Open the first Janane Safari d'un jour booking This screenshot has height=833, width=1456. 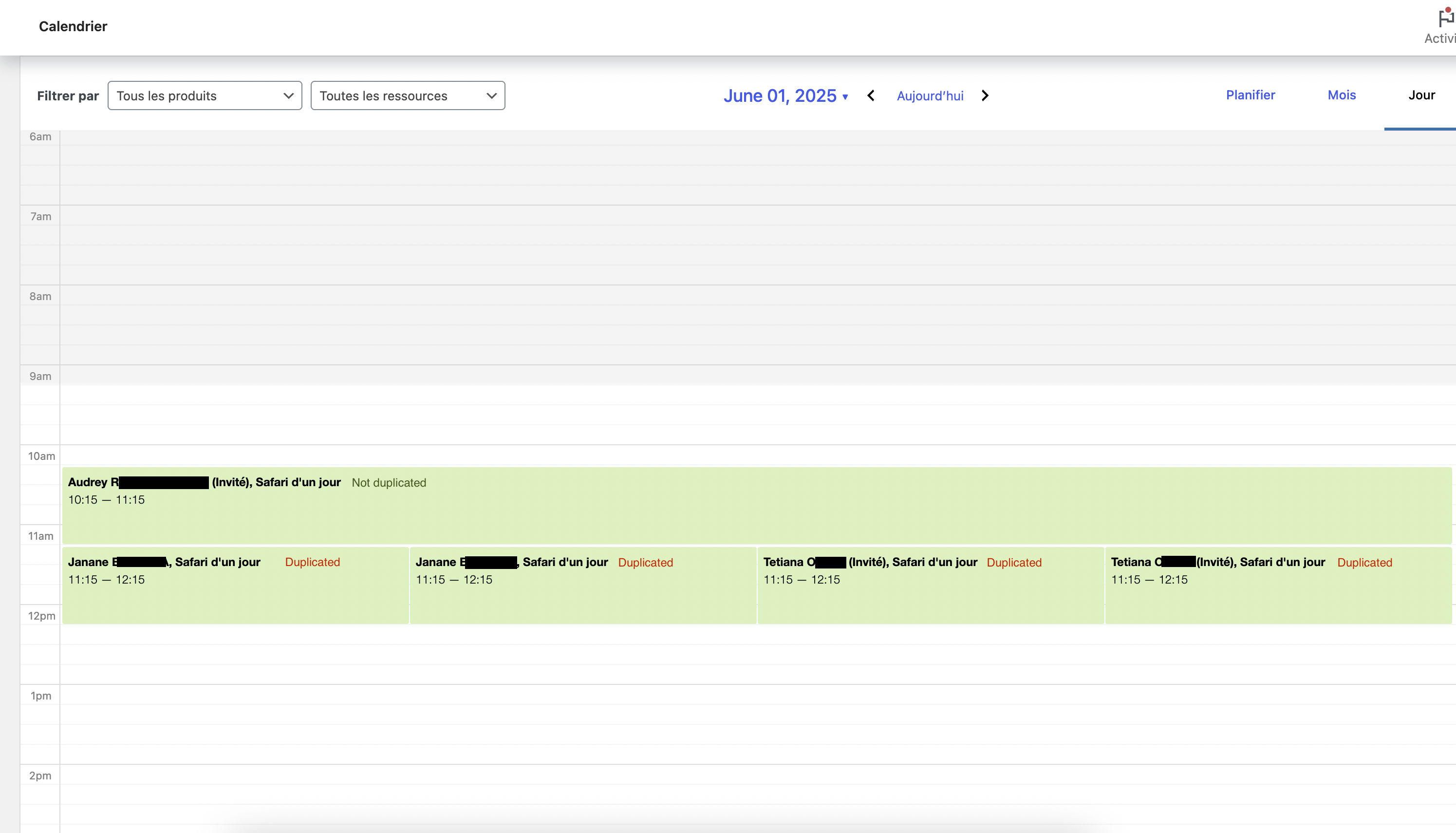pyautogui.click(x=235, y=585)
